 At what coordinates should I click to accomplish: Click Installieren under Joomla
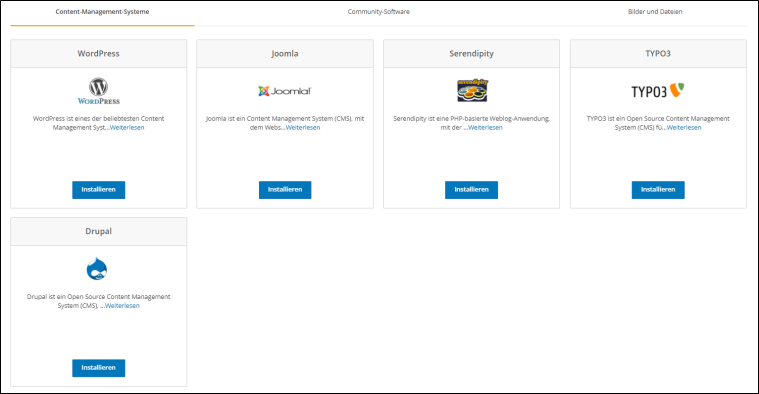coord(285,190)
